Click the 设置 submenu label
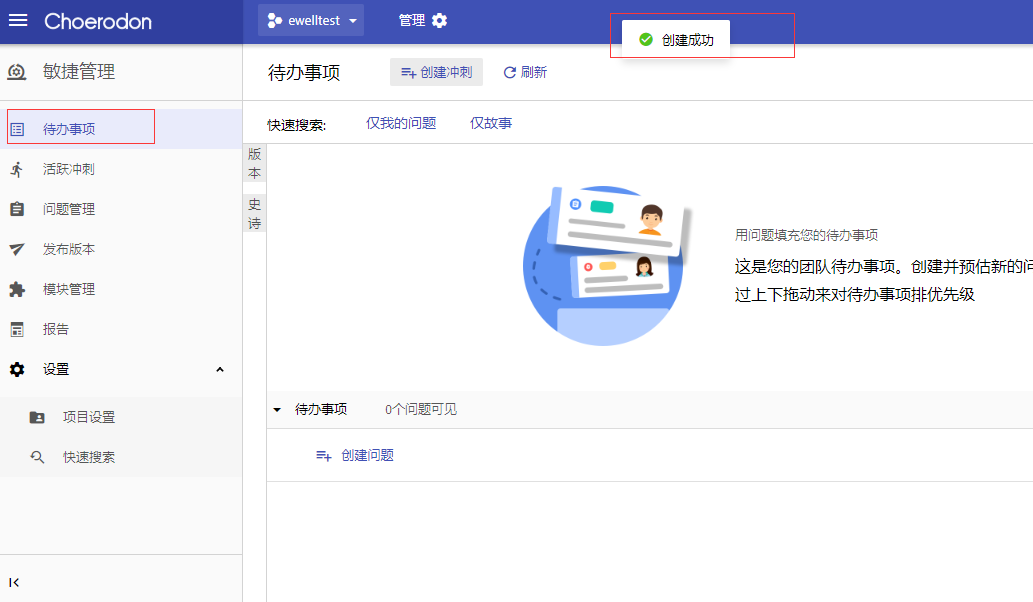 pos(56,369)
